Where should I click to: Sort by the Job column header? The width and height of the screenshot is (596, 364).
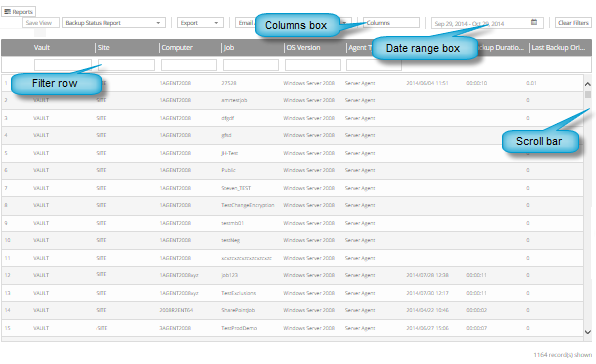229,47
